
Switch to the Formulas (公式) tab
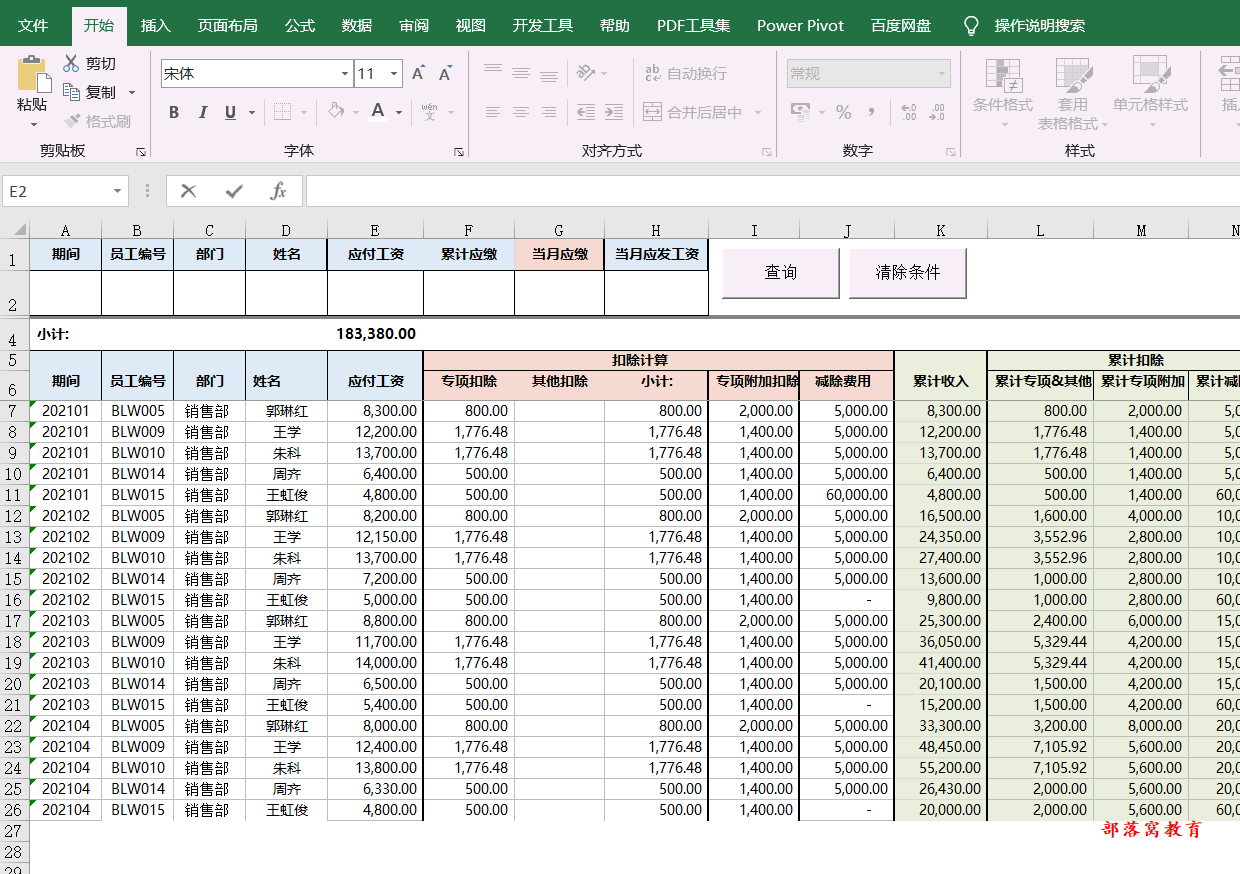coord(300,26)
